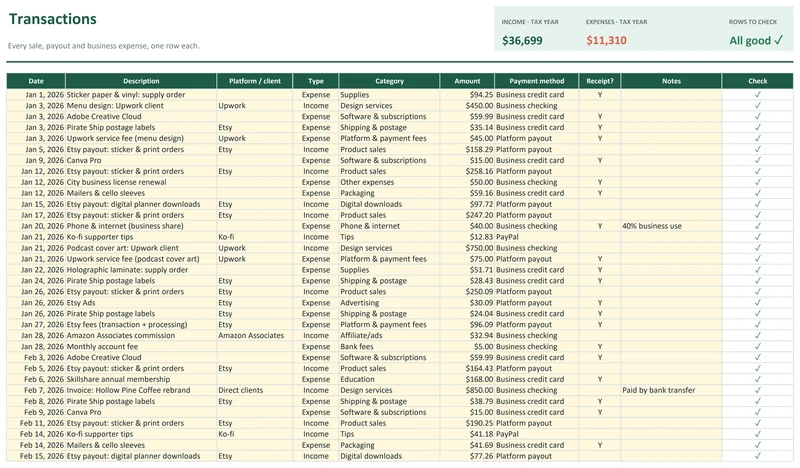800x468 pixels.
Task: Click the Jan 28, 2026 Amazon commission date
Action: point(36,335)
